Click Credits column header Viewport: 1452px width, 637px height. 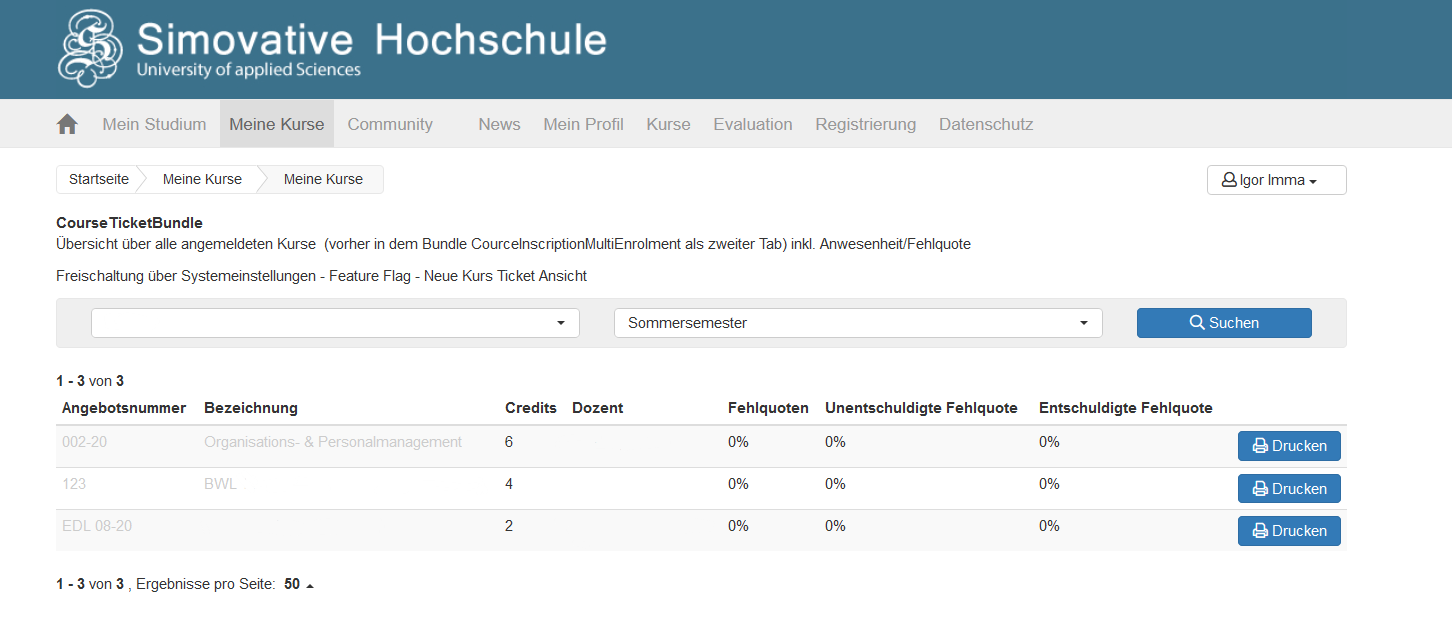pyautogui.click(x=531, y=408)
